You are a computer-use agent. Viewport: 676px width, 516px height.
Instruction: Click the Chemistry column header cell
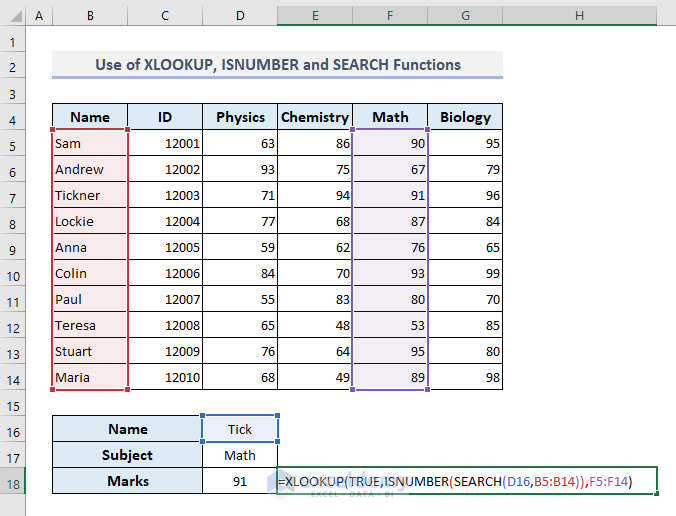(x=315, y=117)
